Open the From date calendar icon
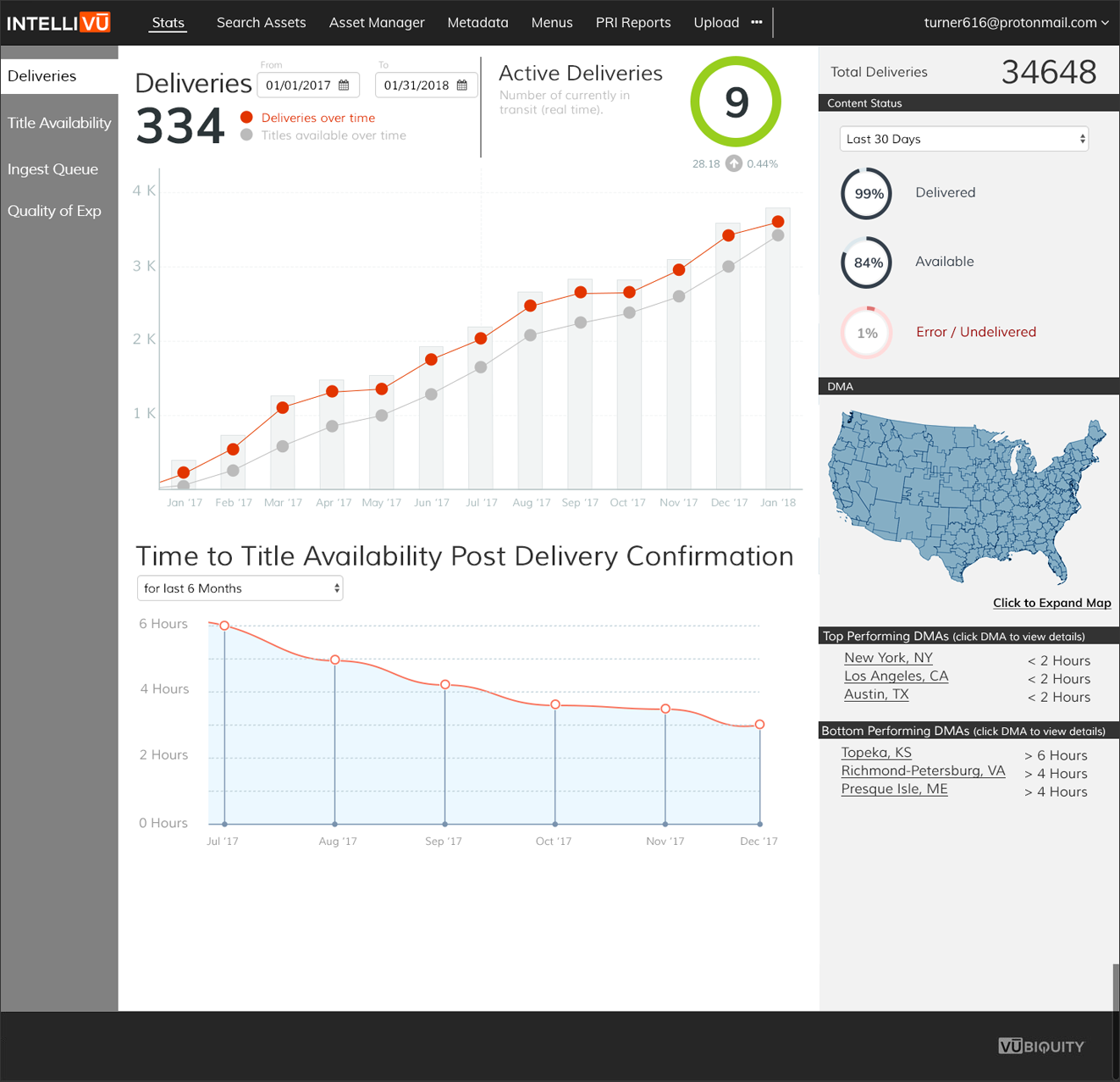This screenshot has width=1120, height=1082. coord(344,86)
